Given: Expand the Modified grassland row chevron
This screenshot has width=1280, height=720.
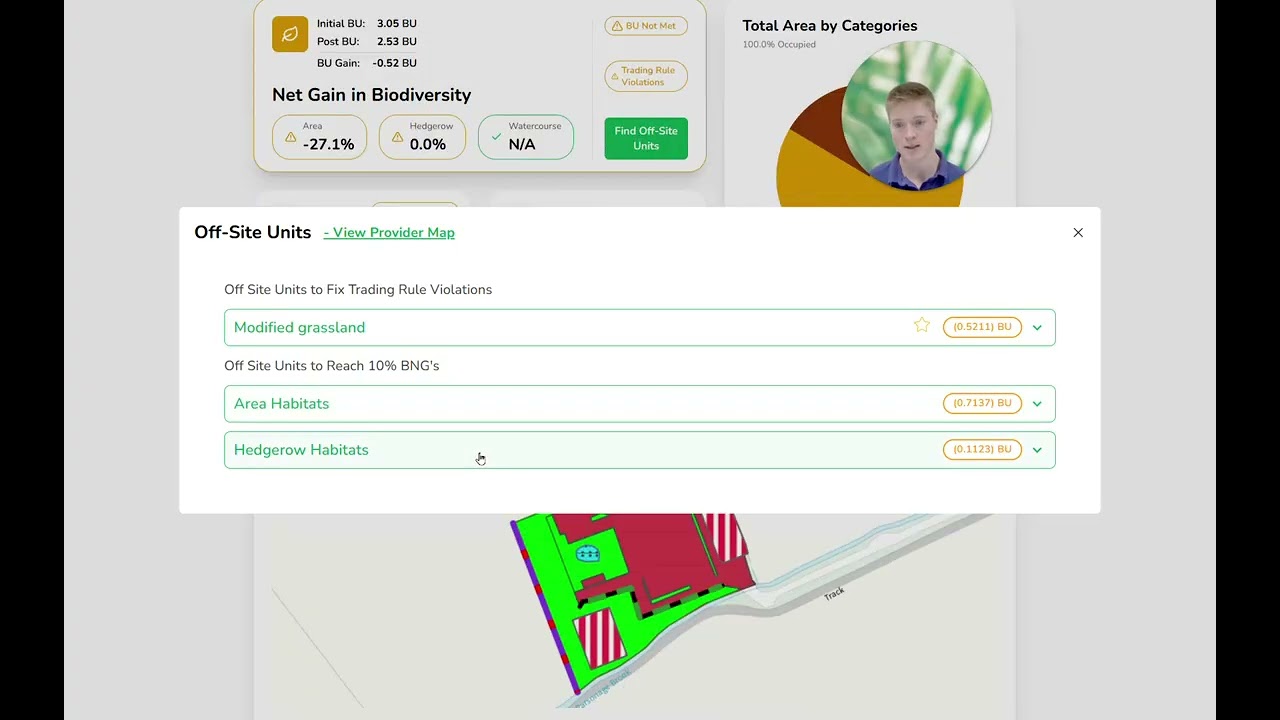Looking at the screenshot, I should coord(1037,327).
